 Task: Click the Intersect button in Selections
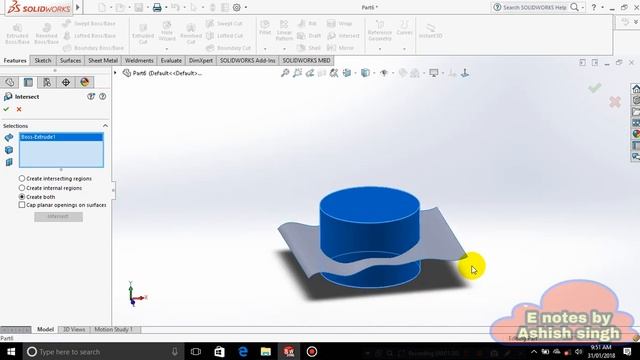tap(58, 217)
